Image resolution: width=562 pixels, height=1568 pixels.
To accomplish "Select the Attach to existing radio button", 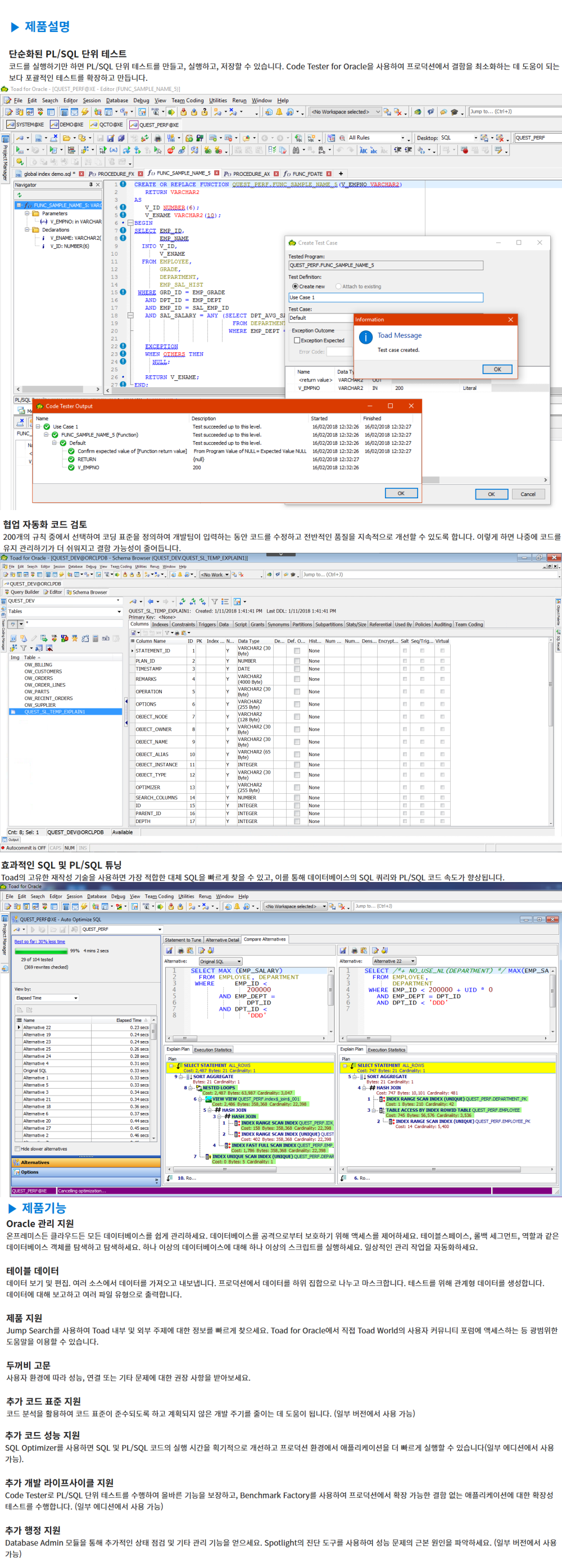I will coord(338,286).
